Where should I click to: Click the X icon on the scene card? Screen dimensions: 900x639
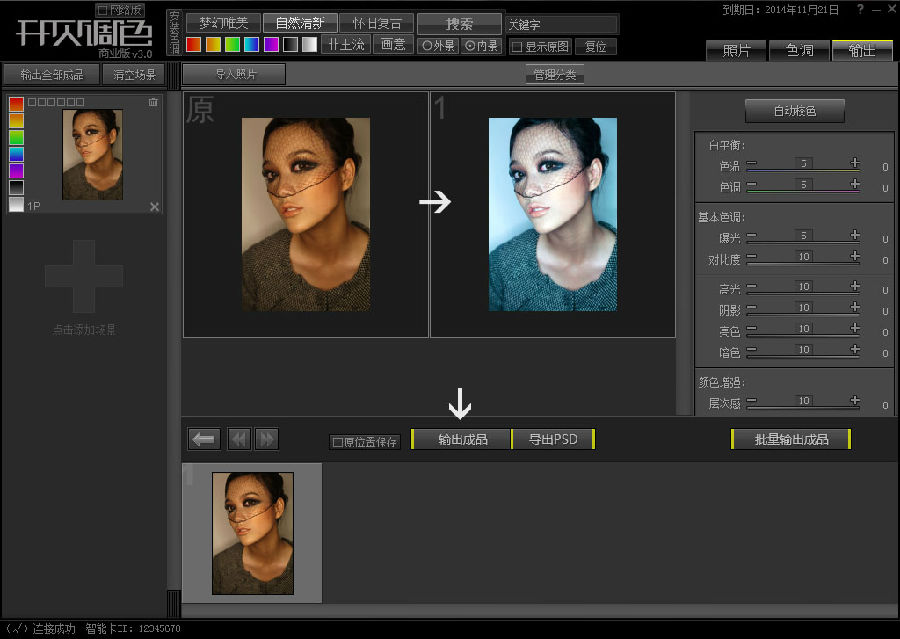(x=154, y=207)
